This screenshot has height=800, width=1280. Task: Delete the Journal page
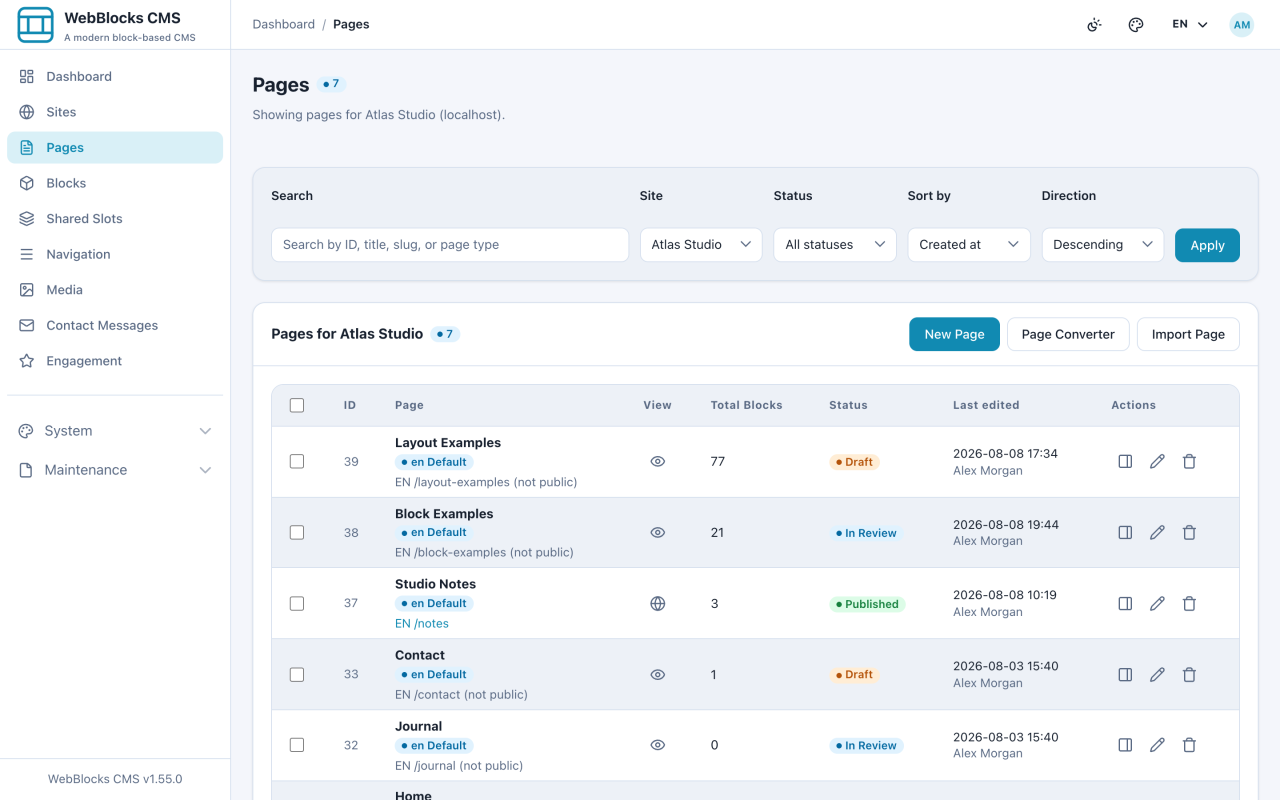click(1189, 745)
